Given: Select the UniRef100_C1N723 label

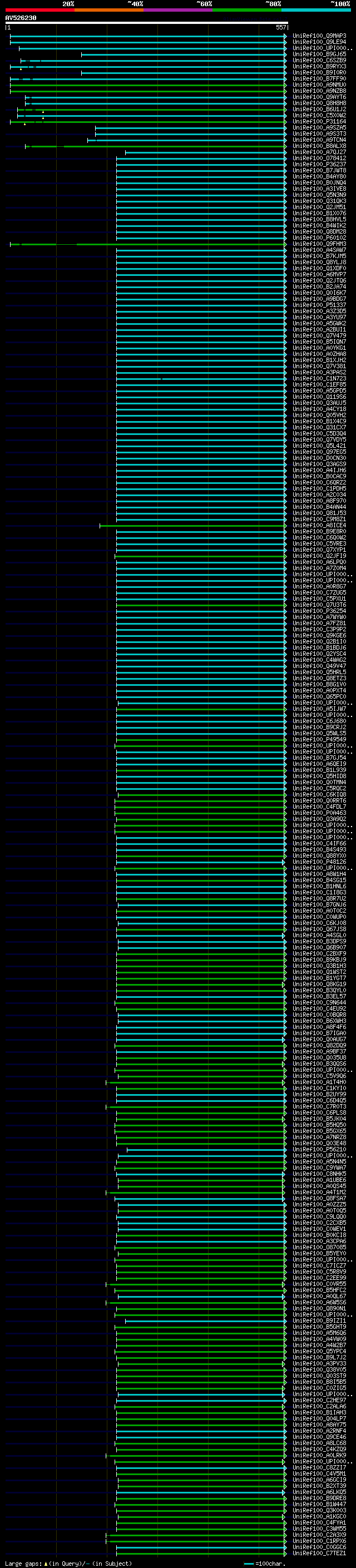Looking at the screenshot, I should (x=319, y=379).
